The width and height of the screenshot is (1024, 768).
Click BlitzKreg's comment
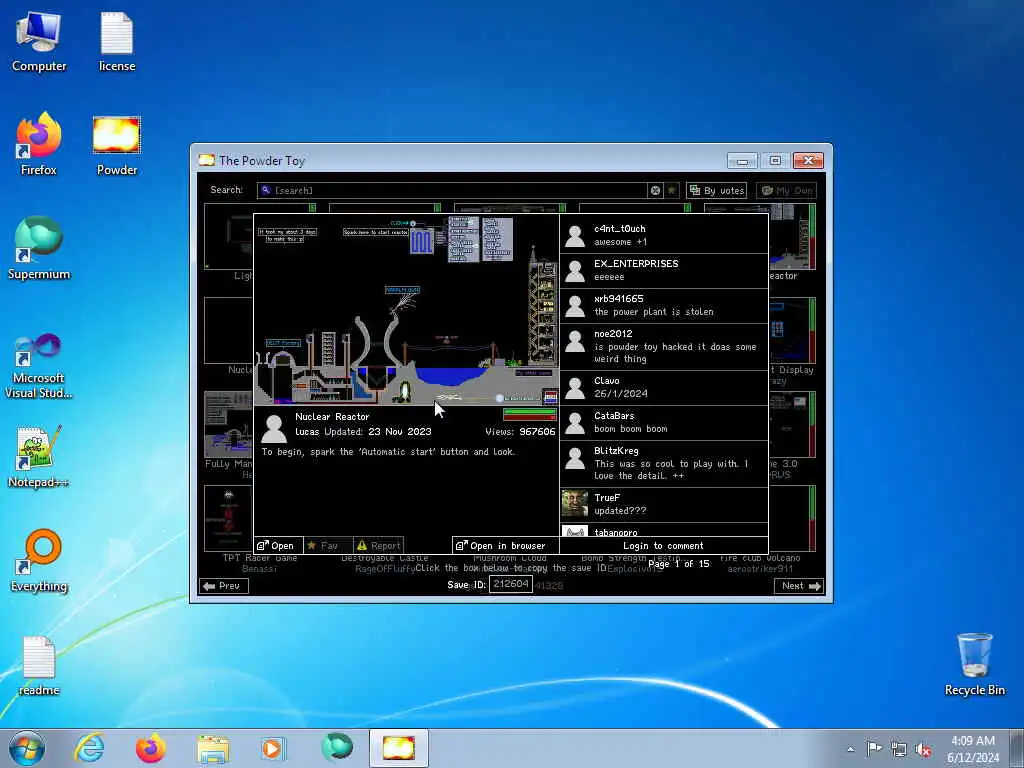671,470
